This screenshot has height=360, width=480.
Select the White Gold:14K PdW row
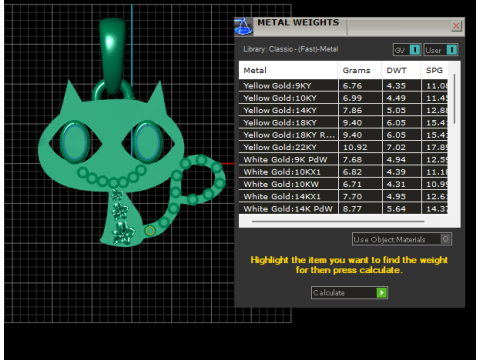[343, 209]
